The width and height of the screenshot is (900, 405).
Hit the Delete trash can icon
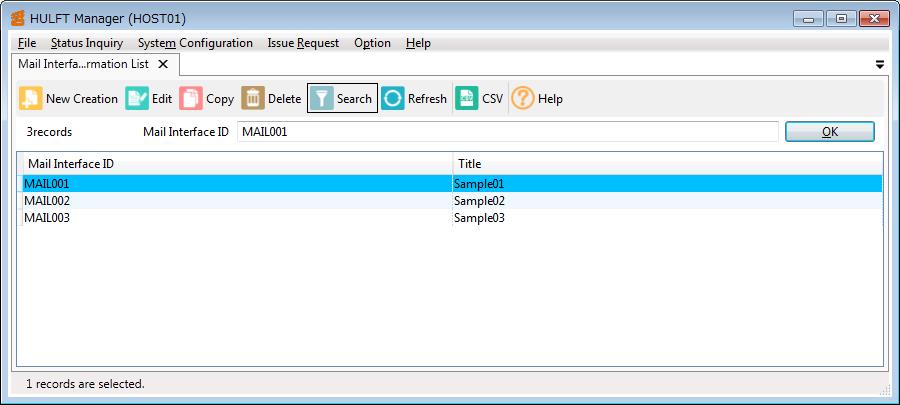pyautogui.click(x=253, y=98)
